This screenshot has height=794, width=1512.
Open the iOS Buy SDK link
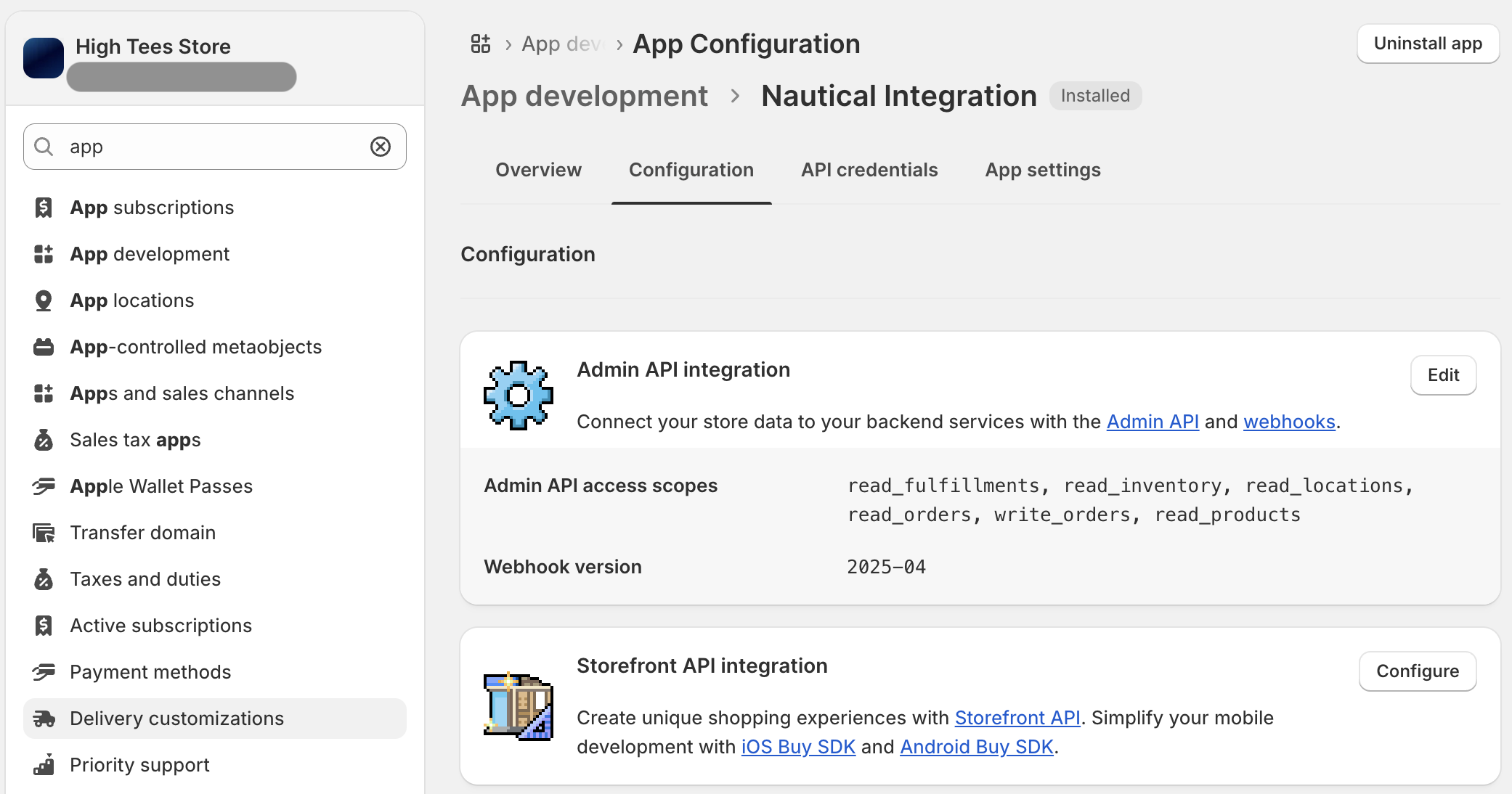click(x=797, y=747)
